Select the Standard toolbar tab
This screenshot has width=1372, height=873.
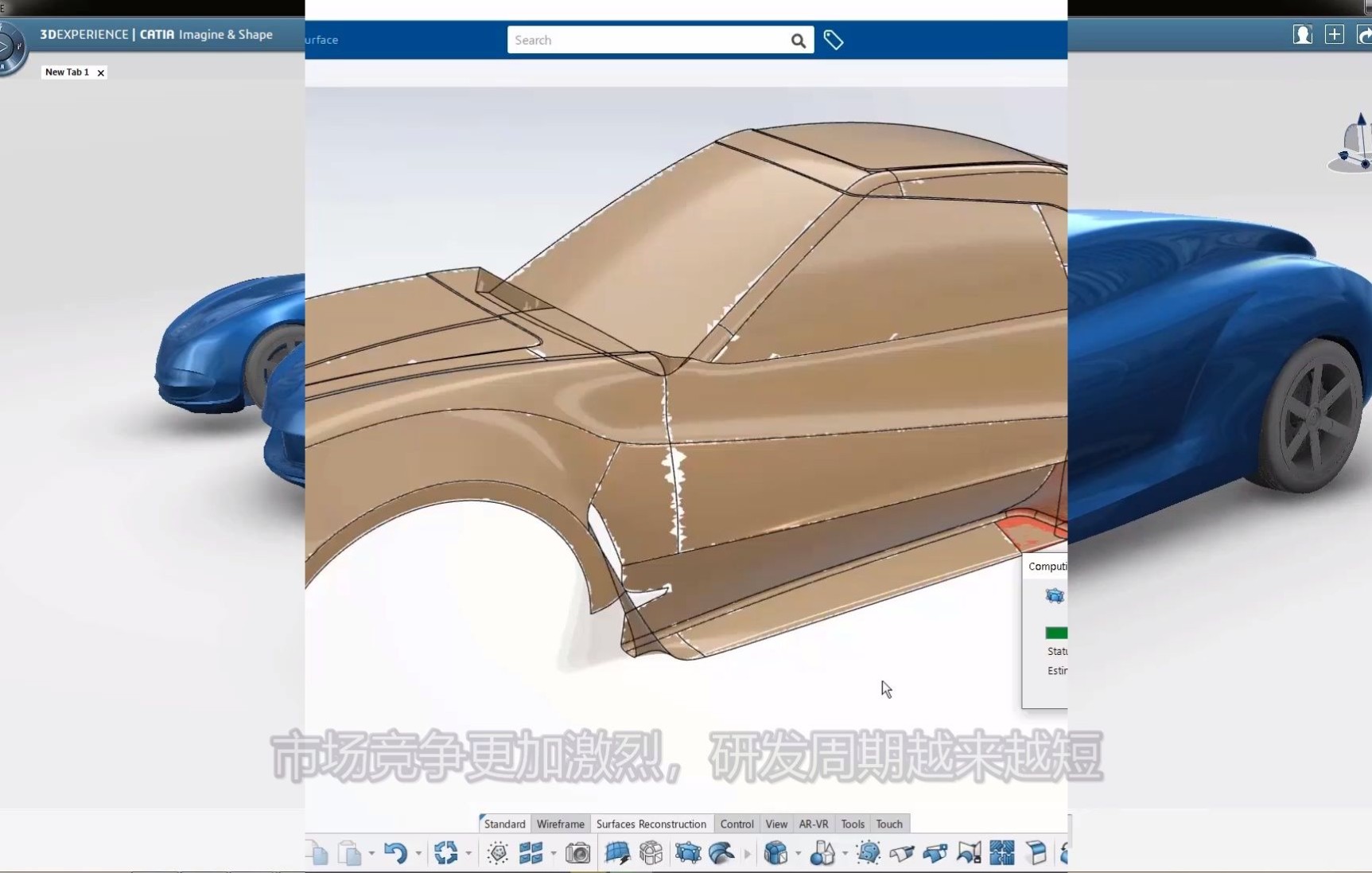[504, 824]
